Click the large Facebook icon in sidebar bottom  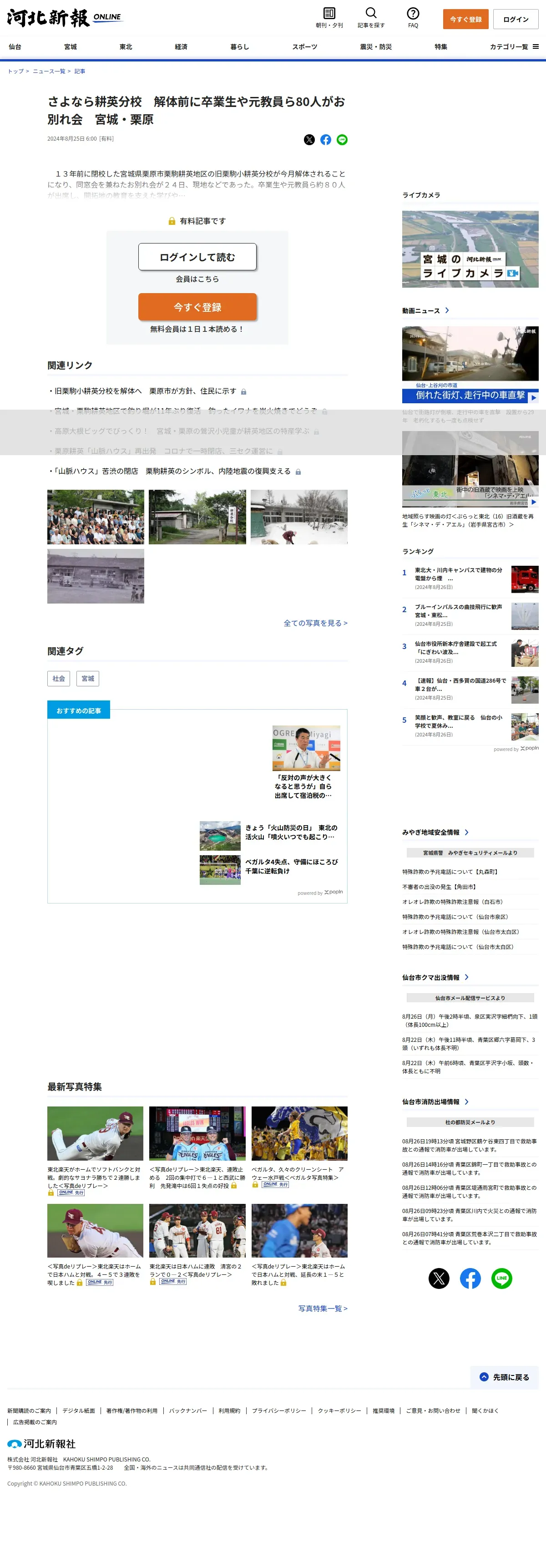pyautogui.click(x=470, y=1278)
